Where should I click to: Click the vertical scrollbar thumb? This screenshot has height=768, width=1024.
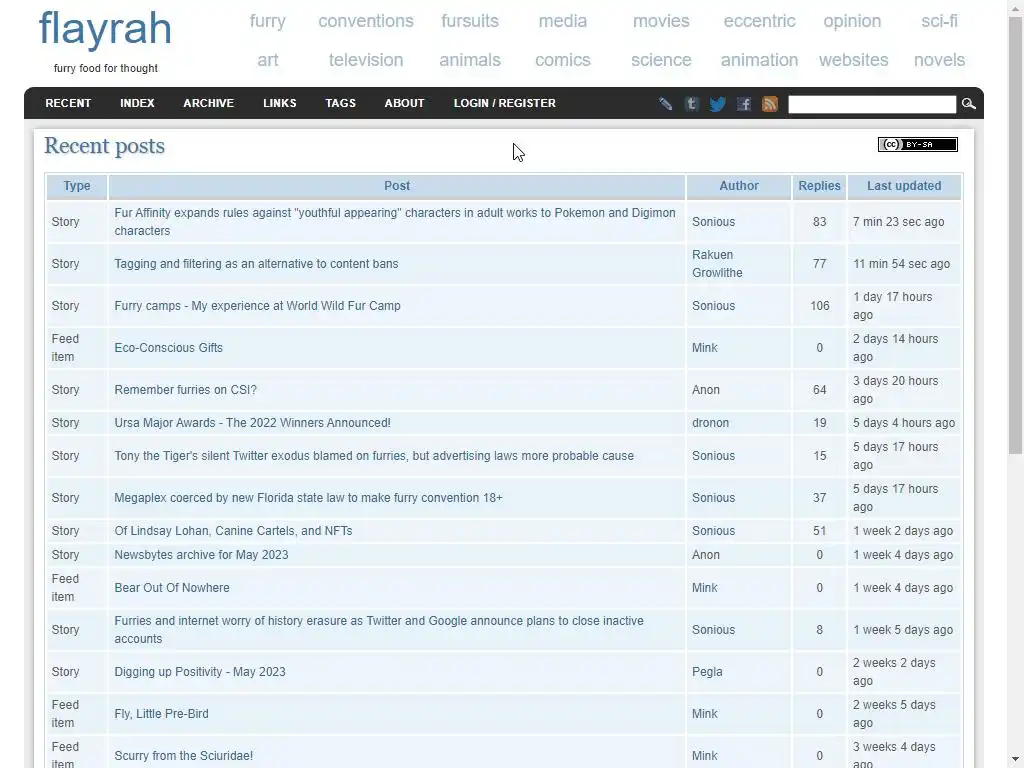1016,235
